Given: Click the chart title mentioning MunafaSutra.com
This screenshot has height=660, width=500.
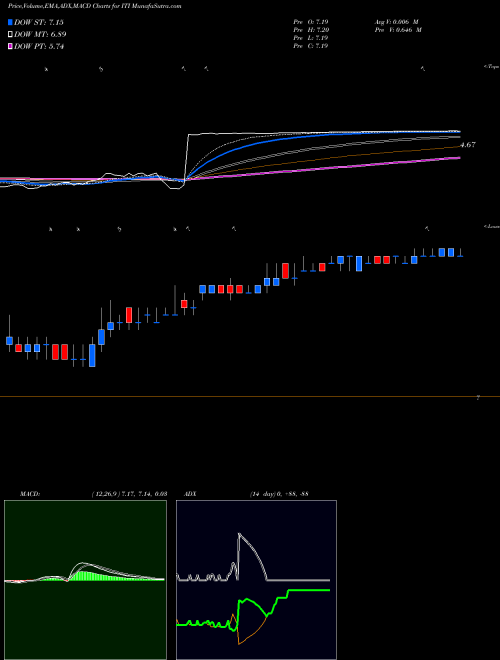Looking at the screenshot, I should [95, 6].
